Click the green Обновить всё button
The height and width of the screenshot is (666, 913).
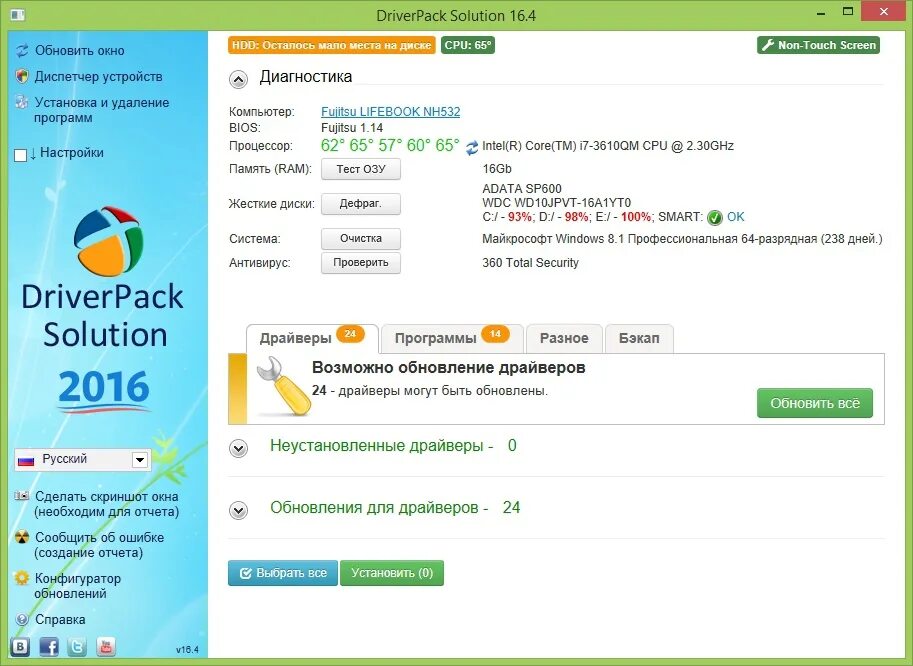coord(815,403)
